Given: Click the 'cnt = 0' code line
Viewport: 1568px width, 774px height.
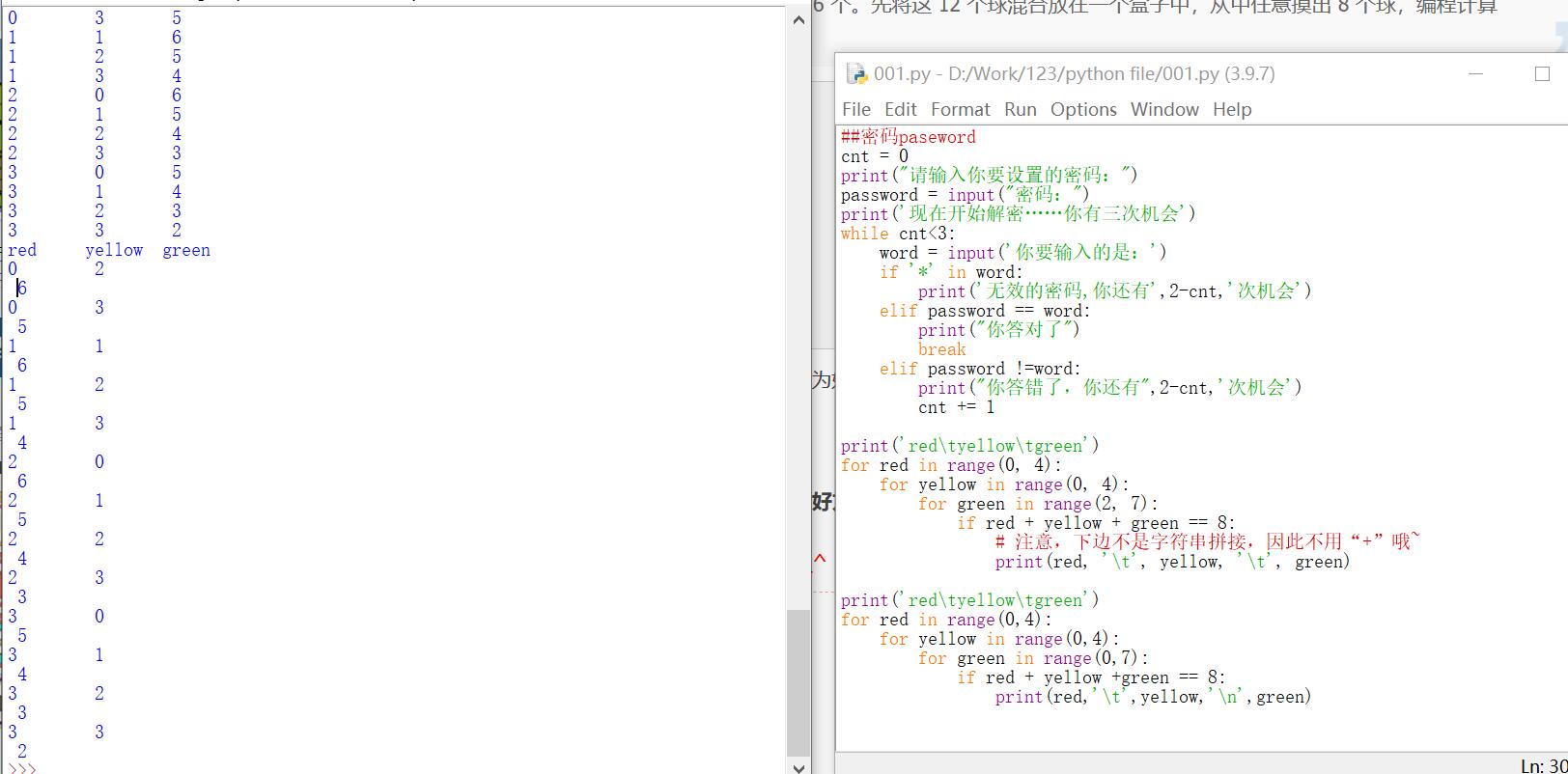Looking at the screenshot, I should coord(875,156).
